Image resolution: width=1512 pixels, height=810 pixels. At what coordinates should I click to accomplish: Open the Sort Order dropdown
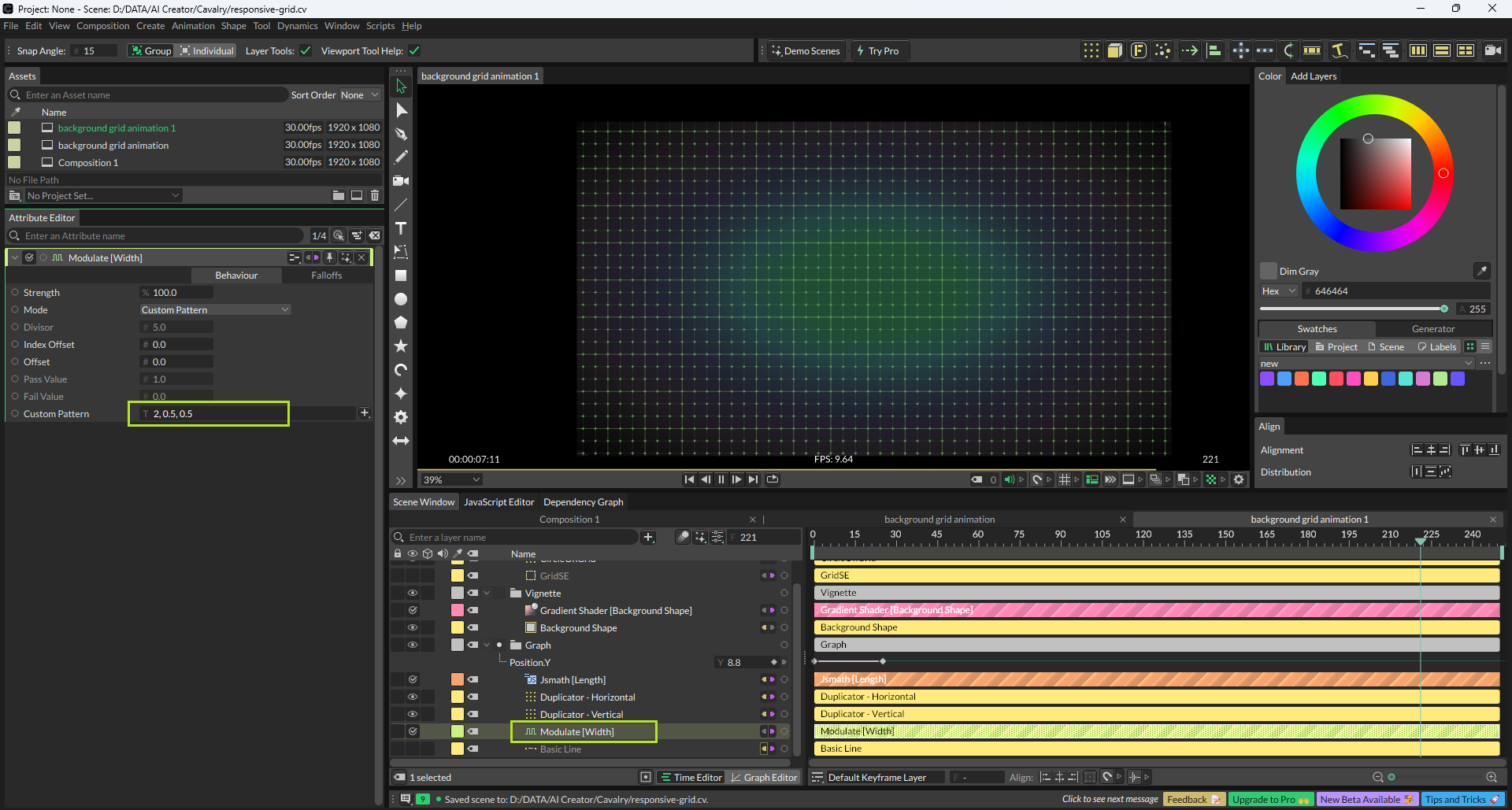click(359, 95)
